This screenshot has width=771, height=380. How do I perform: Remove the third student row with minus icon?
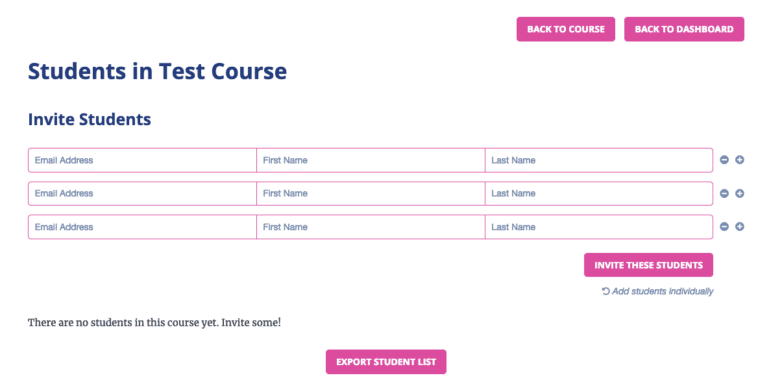[724, 227]
